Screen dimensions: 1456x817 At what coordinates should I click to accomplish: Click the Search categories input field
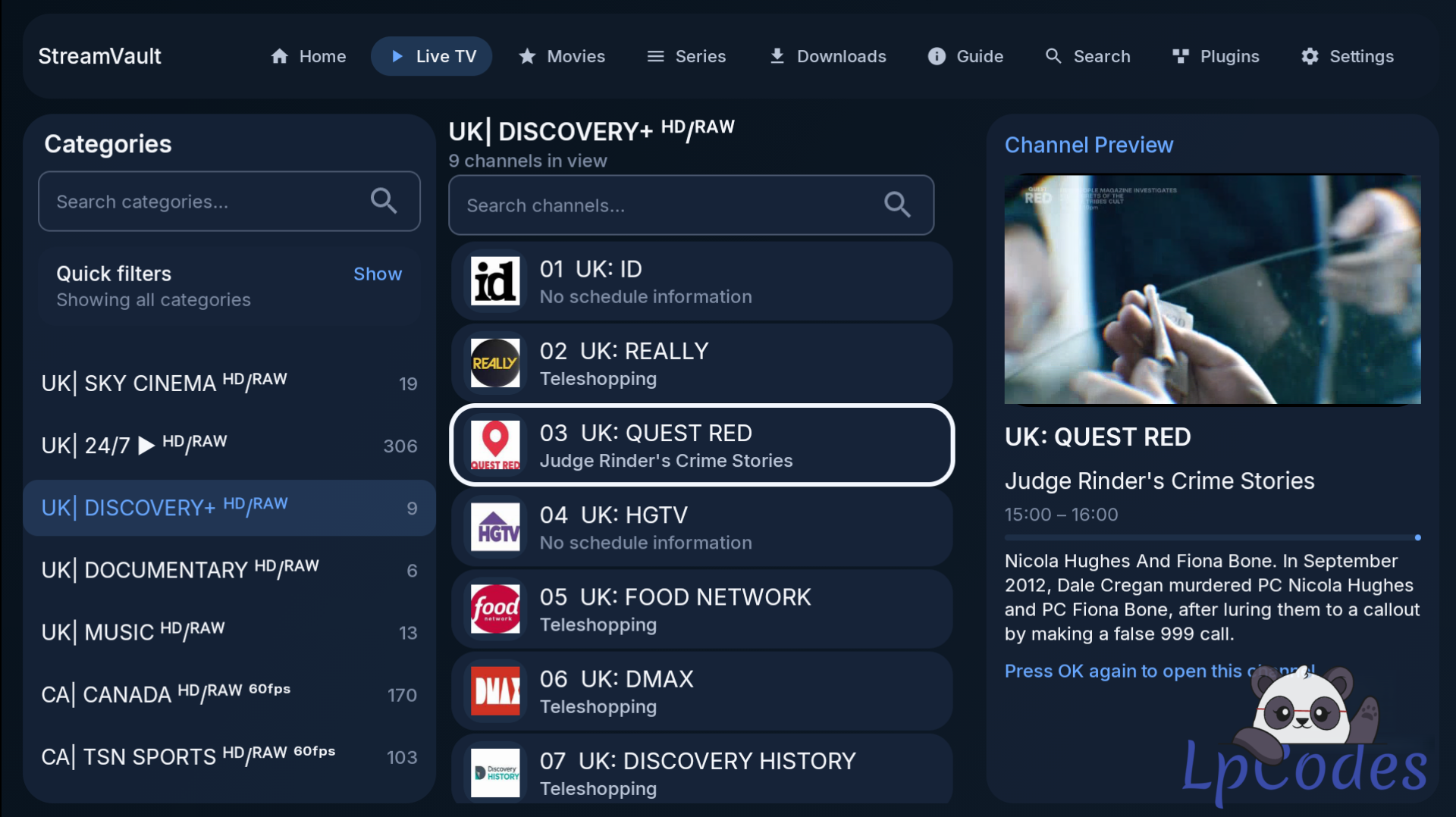click(x=229, y=201)
